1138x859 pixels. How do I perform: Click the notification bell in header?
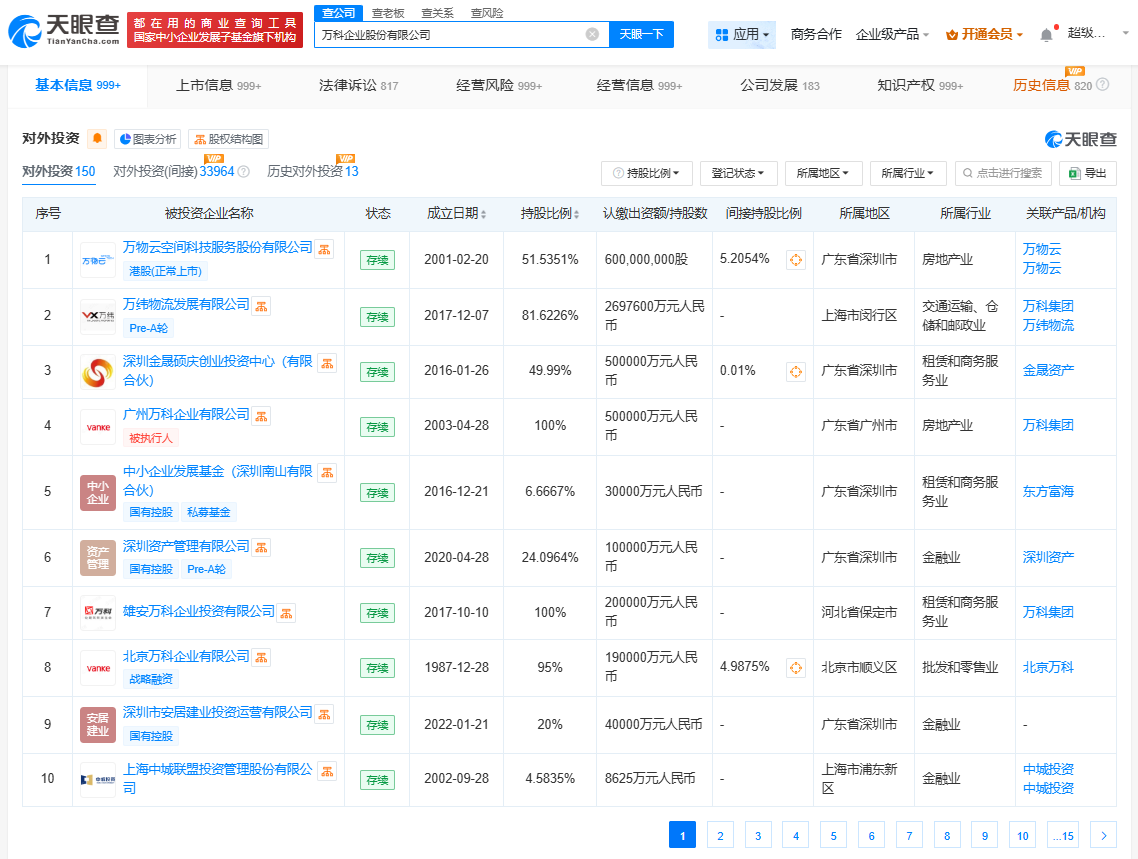1046,34
